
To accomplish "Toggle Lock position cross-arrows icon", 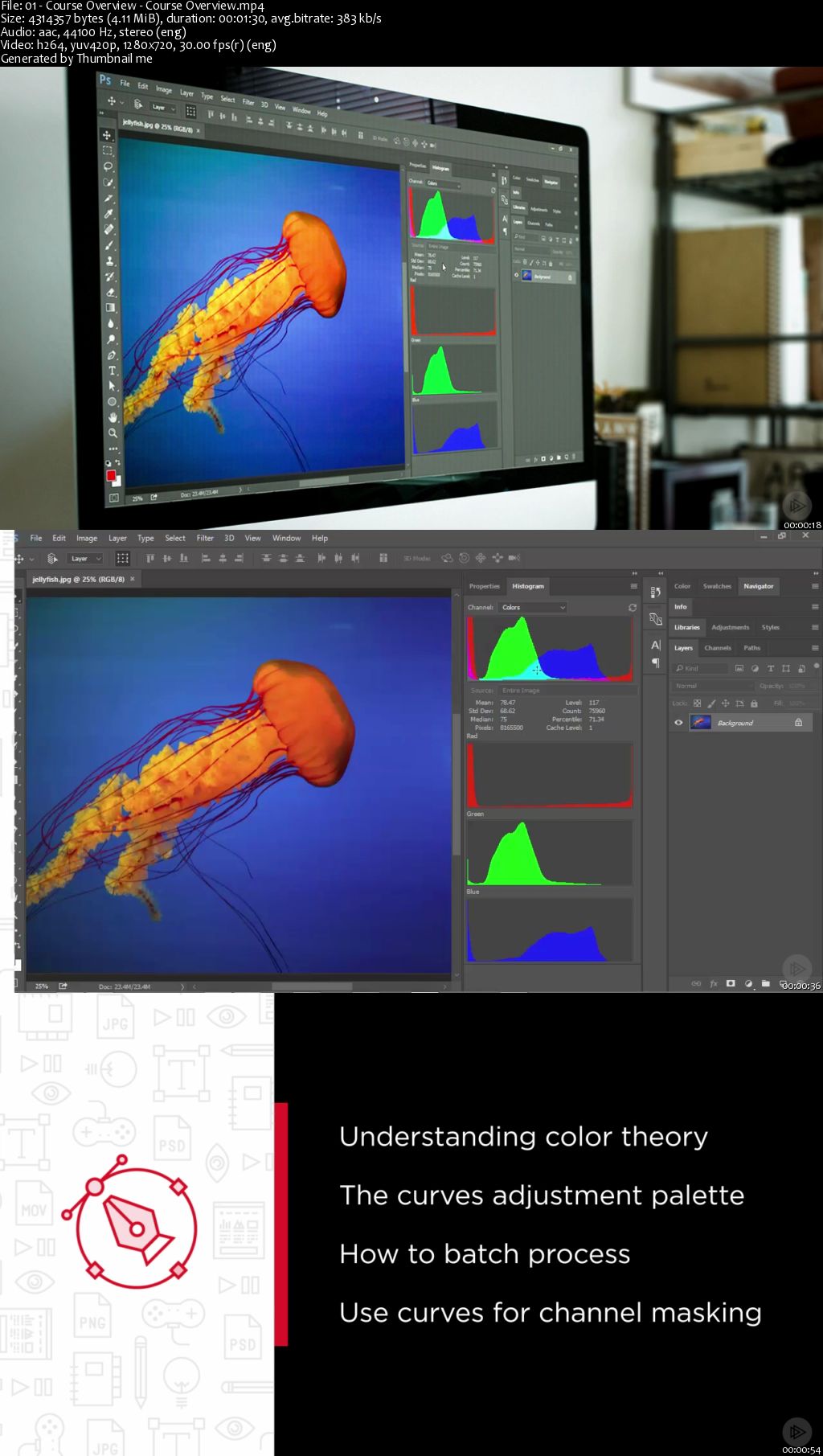I will click(x=725, y=703).
